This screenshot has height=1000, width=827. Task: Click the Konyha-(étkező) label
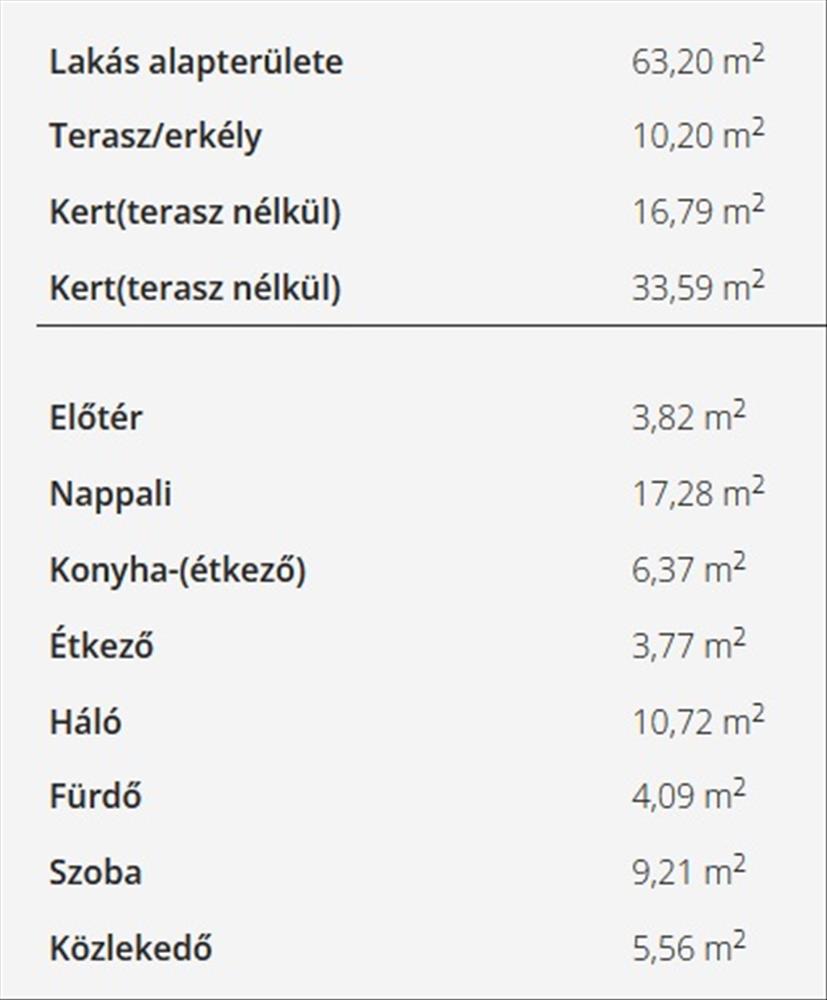coord(177,570)
